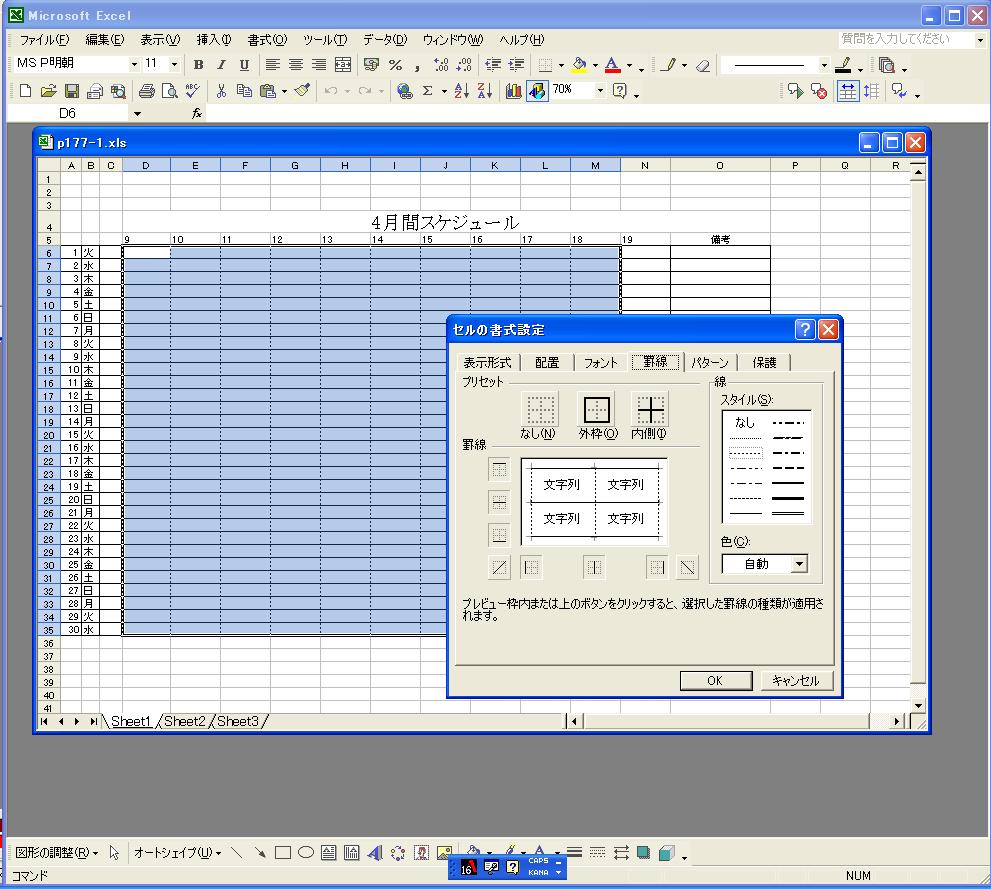
Task: Switch to the フォント tab
Action: 600,363
